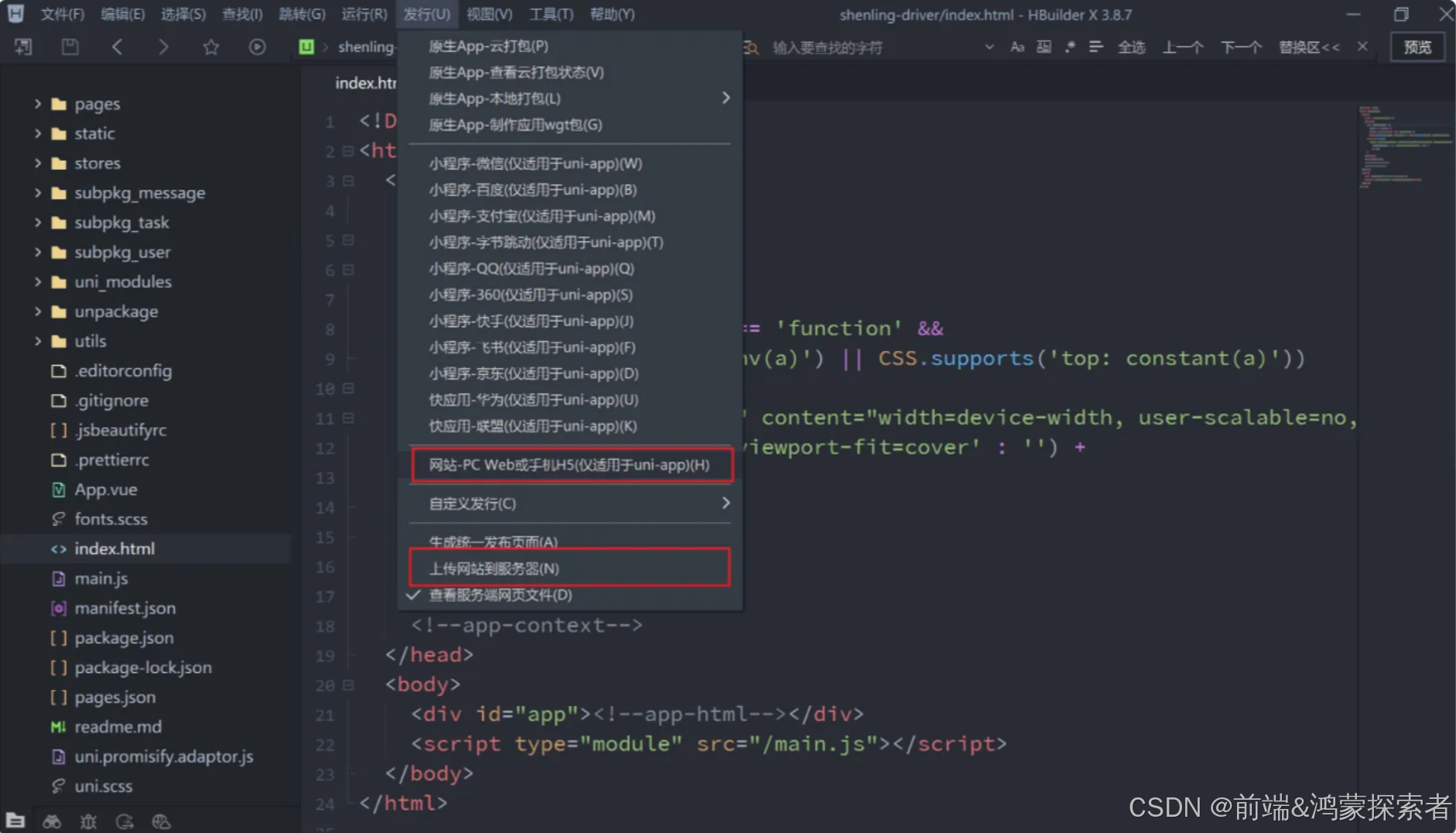Expand the static folder
This screenshot has height=833, width=1456.
38,133
